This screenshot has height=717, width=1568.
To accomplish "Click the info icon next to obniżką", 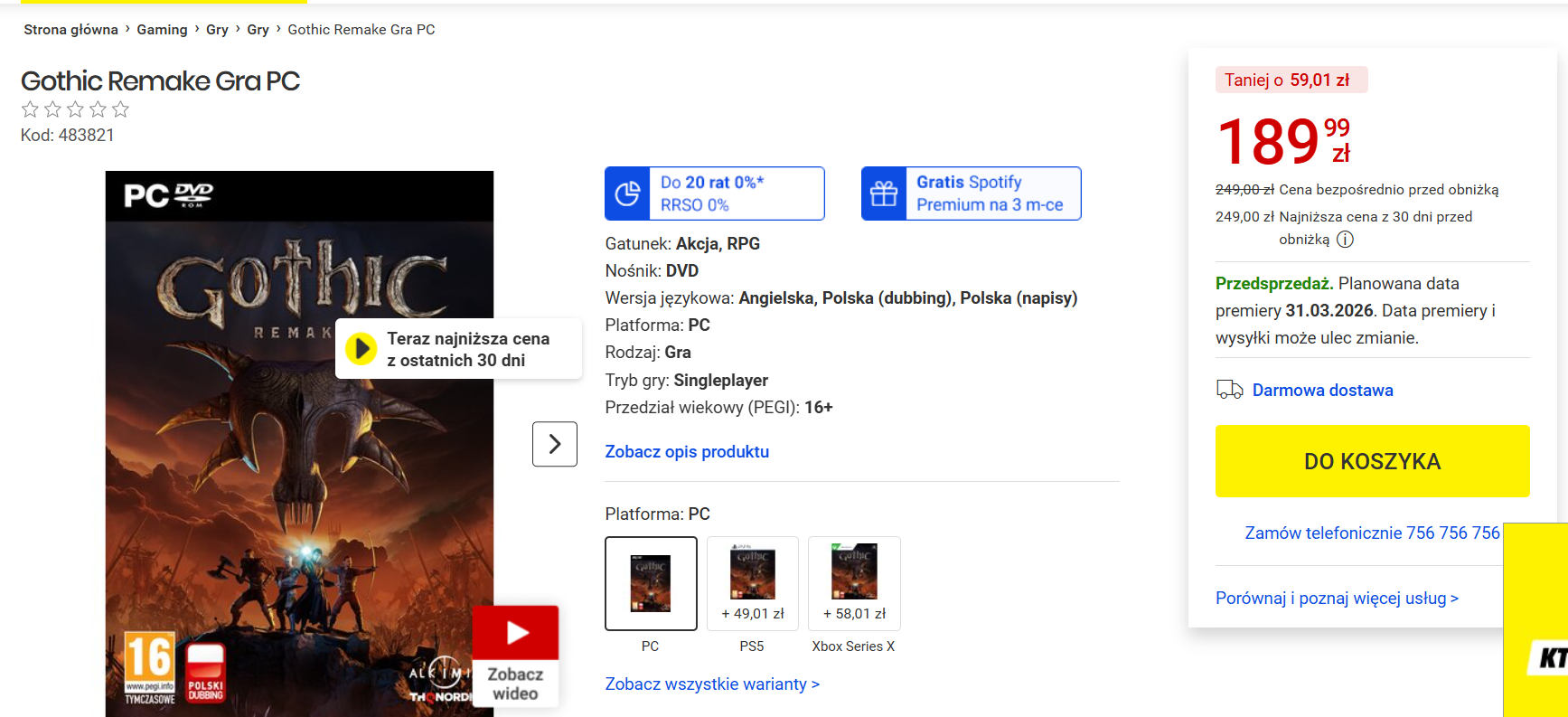I will tap(1345, 240).
